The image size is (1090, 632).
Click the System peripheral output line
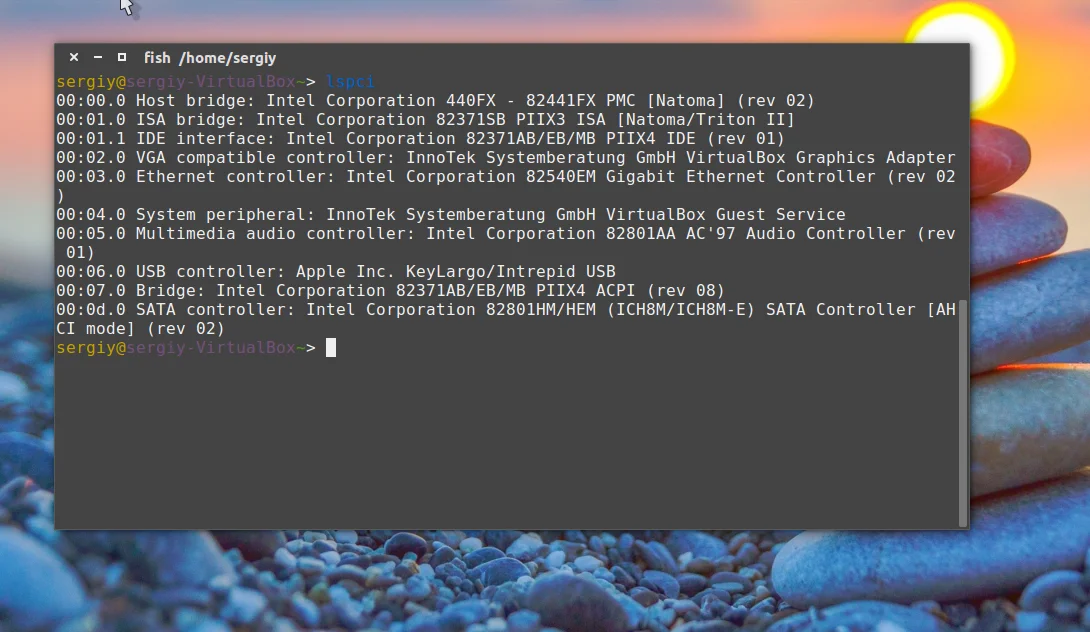(x=450, y=215)
